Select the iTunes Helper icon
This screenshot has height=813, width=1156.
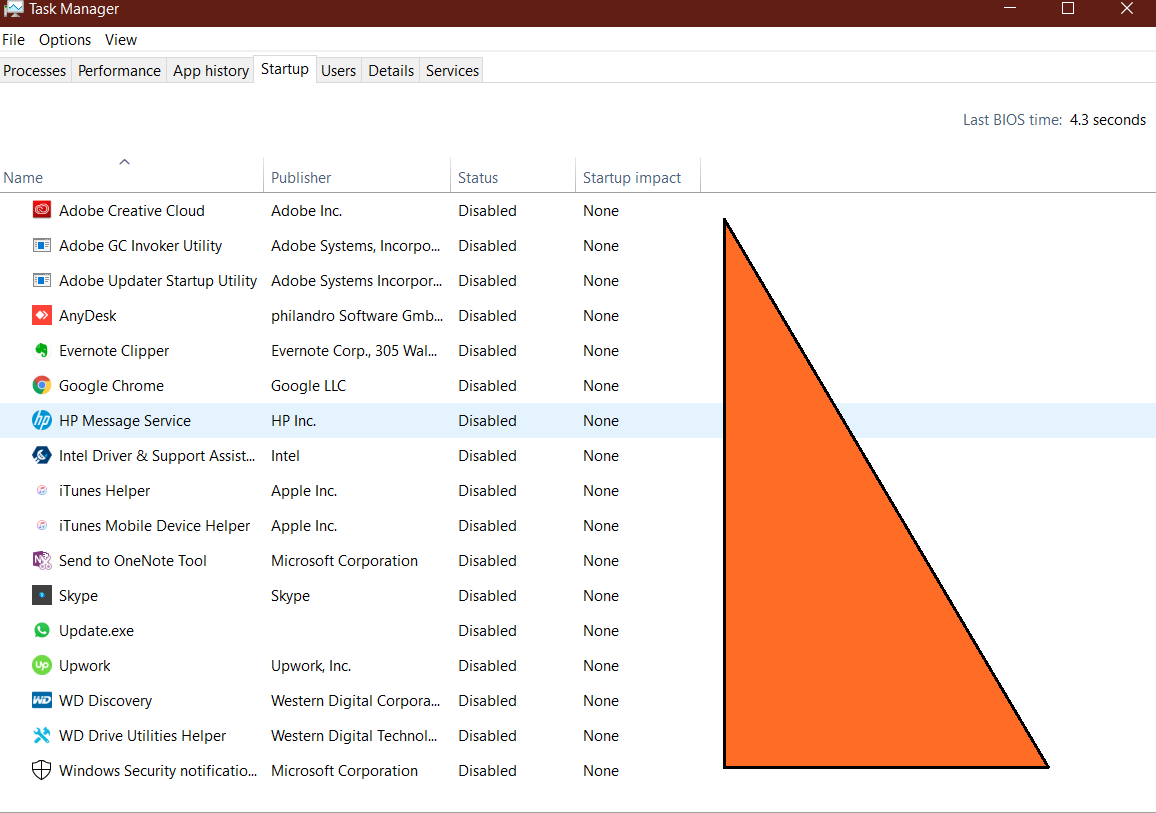pos(42,490)
